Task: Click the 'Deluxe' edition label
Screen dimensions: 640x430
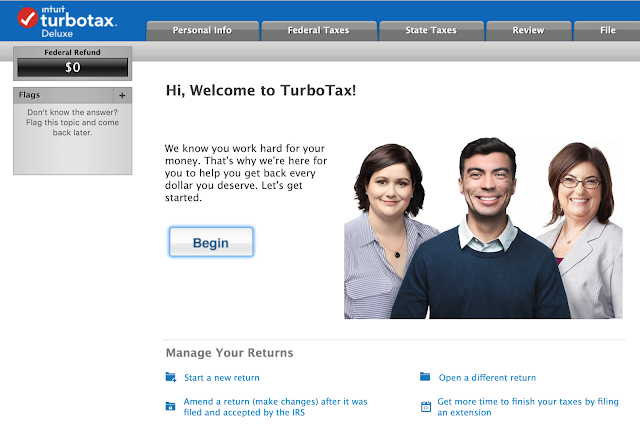Action: point(57,34)
